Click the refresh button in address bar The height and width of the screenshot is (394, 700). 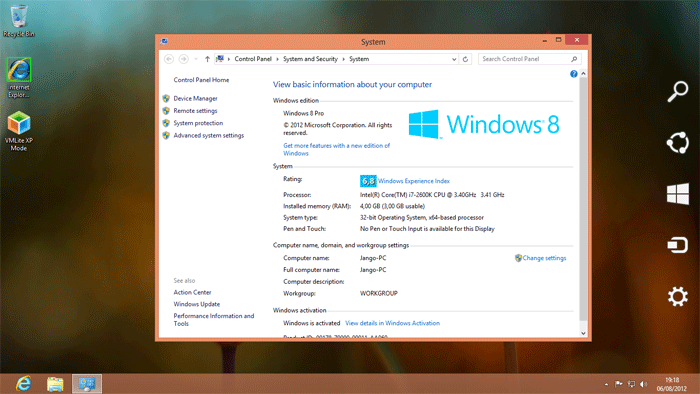(465, 59)
